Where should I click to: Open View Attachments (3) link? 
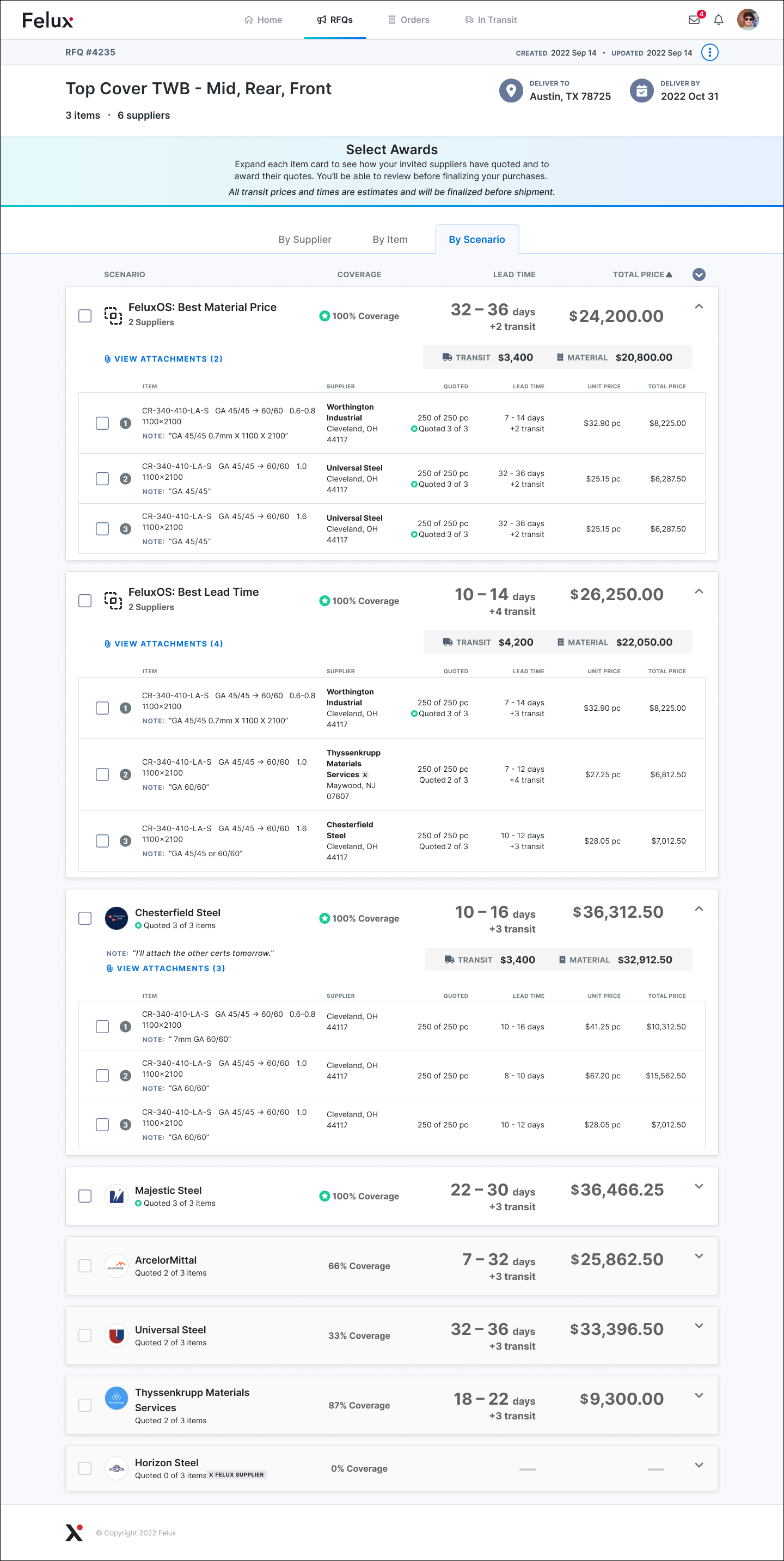click(166, 968)
